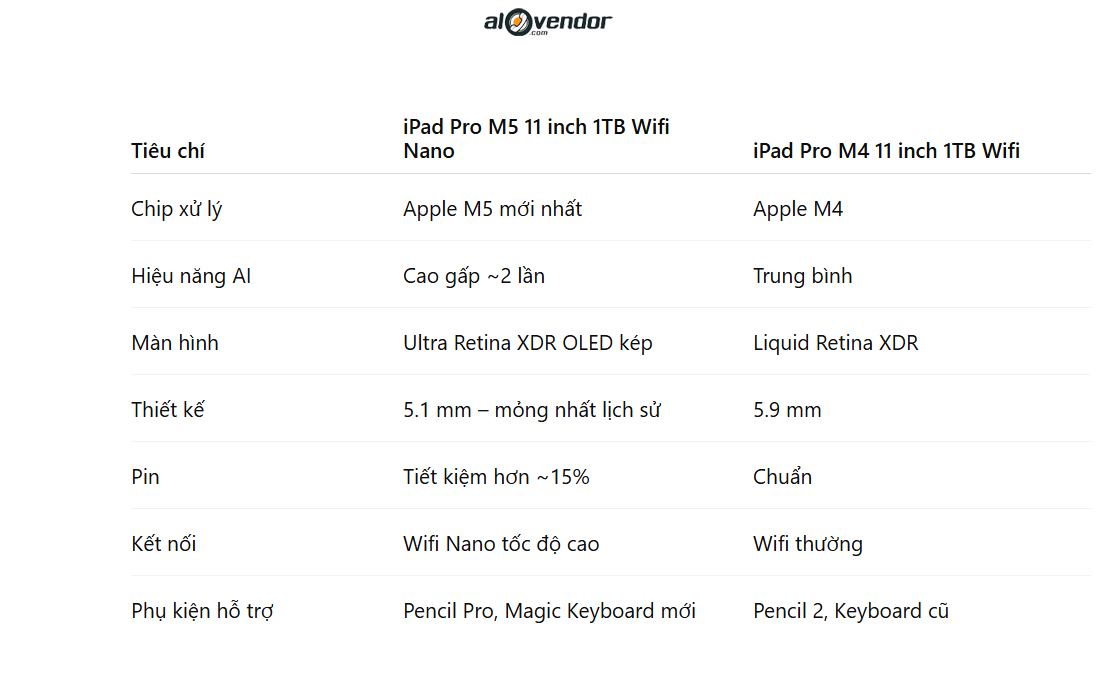
Task: Click the "5.9 mm" cell
Action: 787,410
